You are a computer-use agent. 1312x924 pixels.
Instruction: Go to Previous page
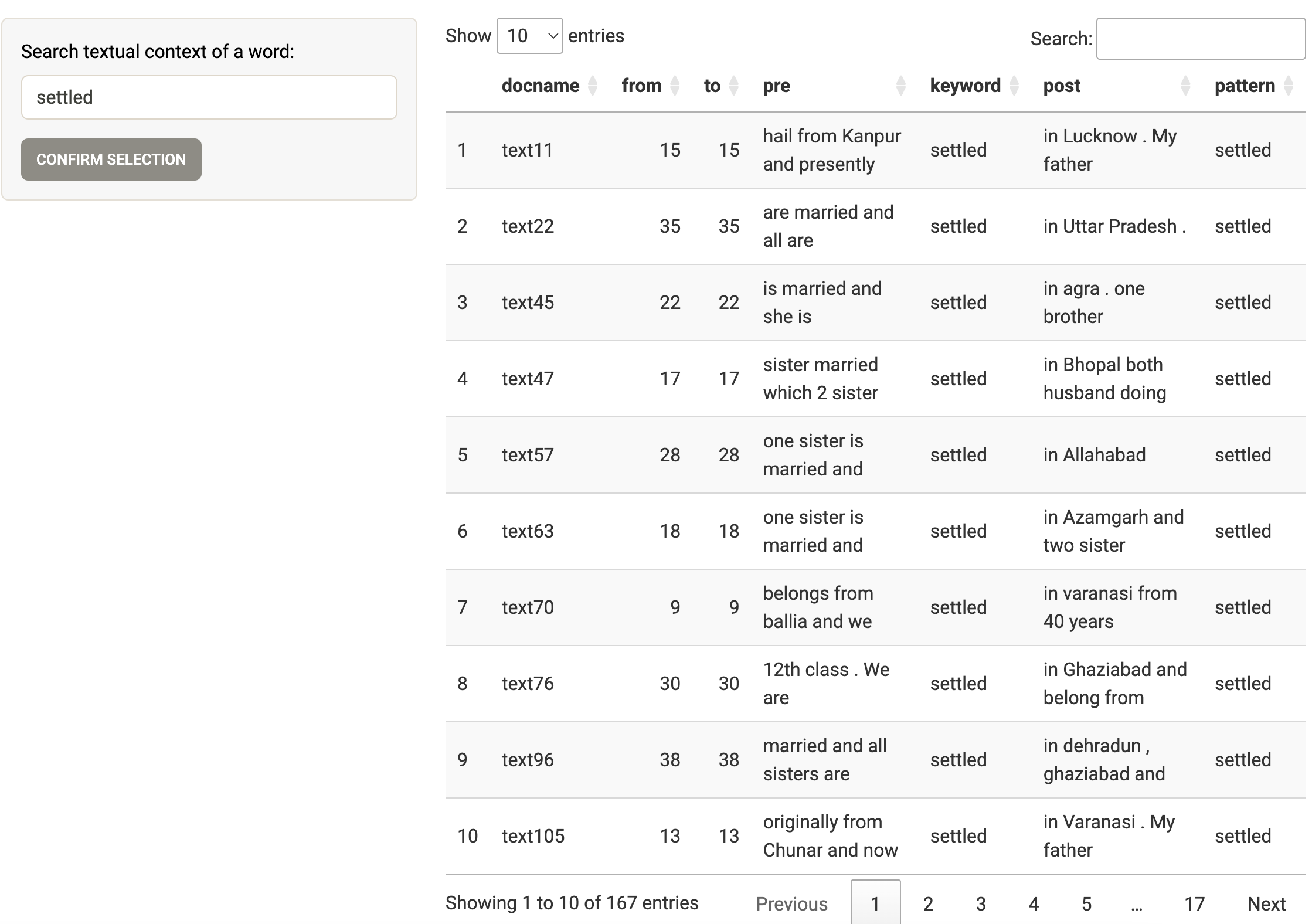point(792,903)
